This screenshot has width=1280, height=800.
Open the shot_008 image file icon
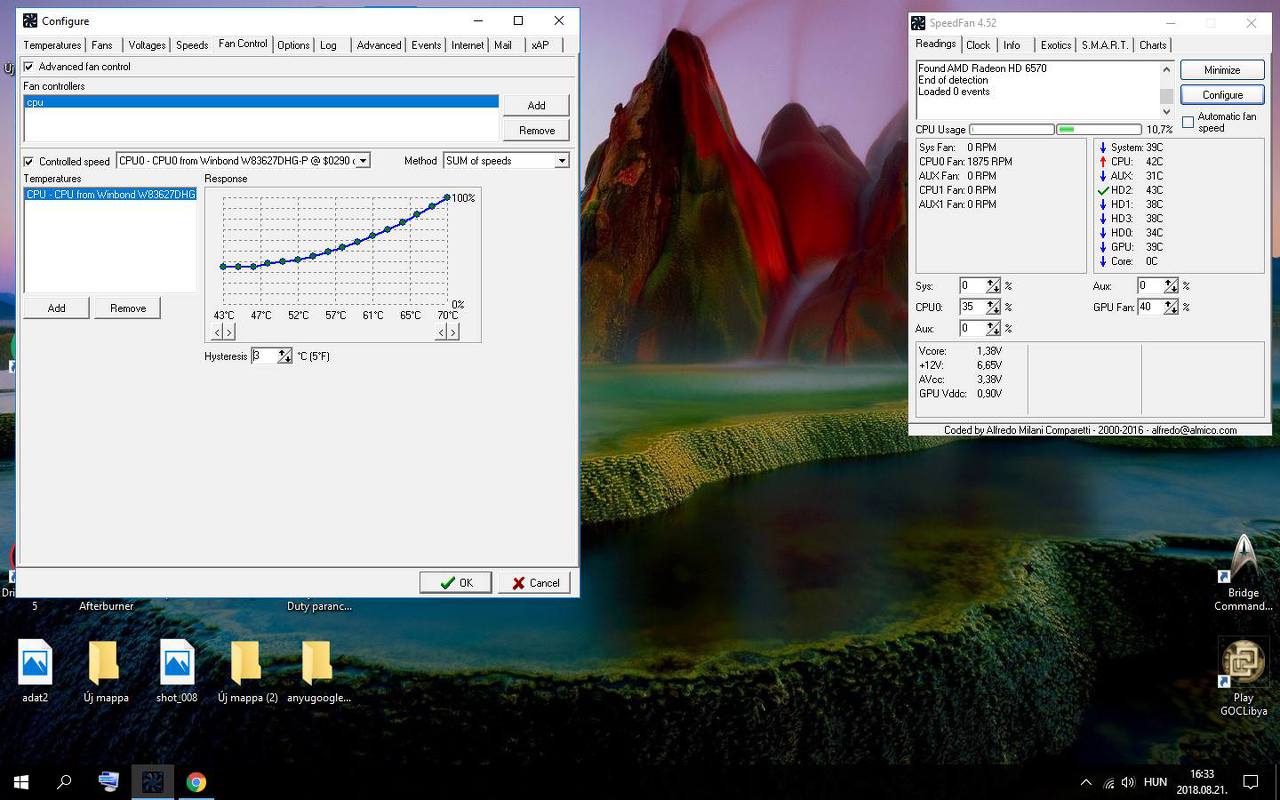tap(176, 663)
